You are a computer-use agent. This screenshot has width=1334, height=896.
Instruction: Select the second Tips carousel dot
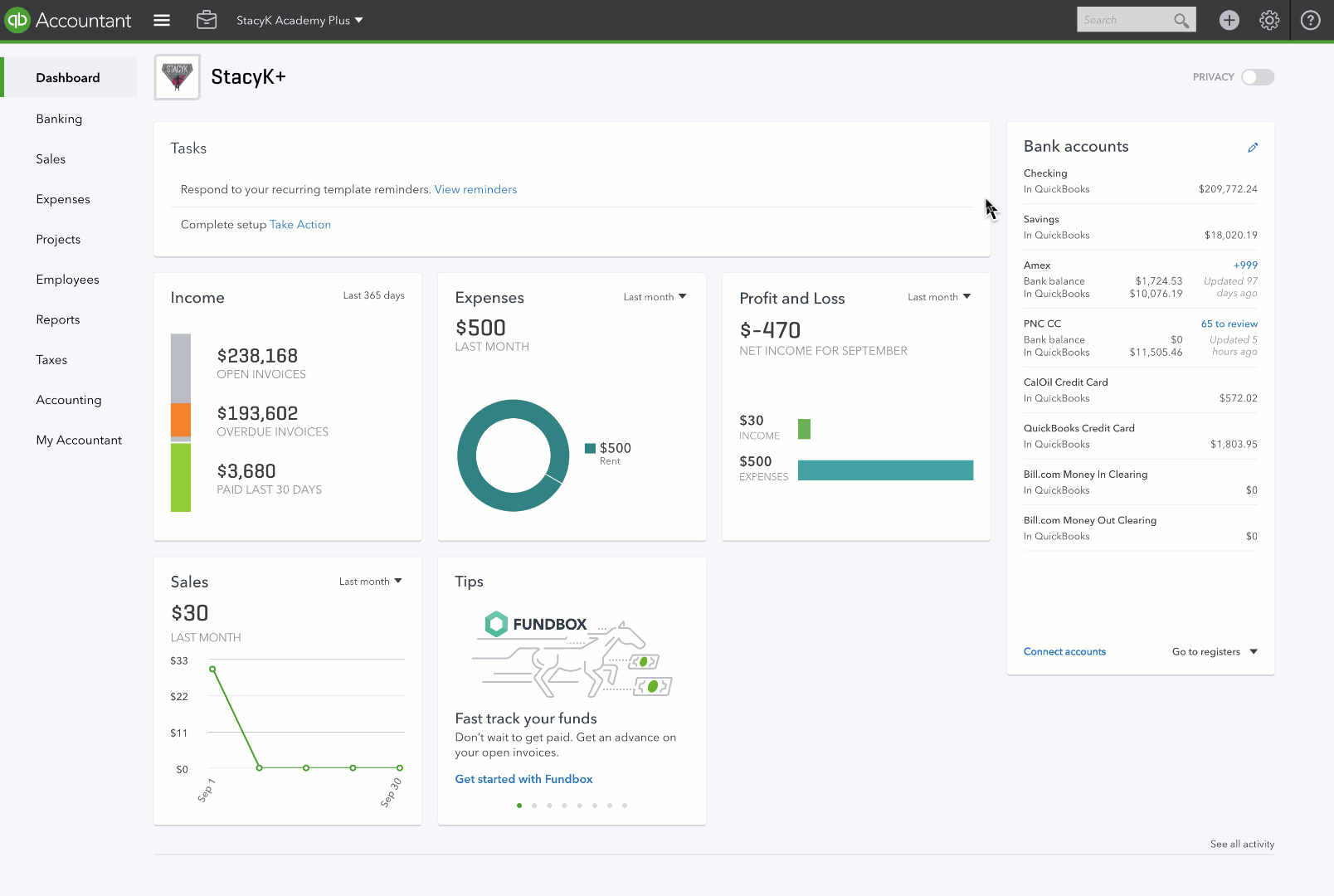coord(534,806)
